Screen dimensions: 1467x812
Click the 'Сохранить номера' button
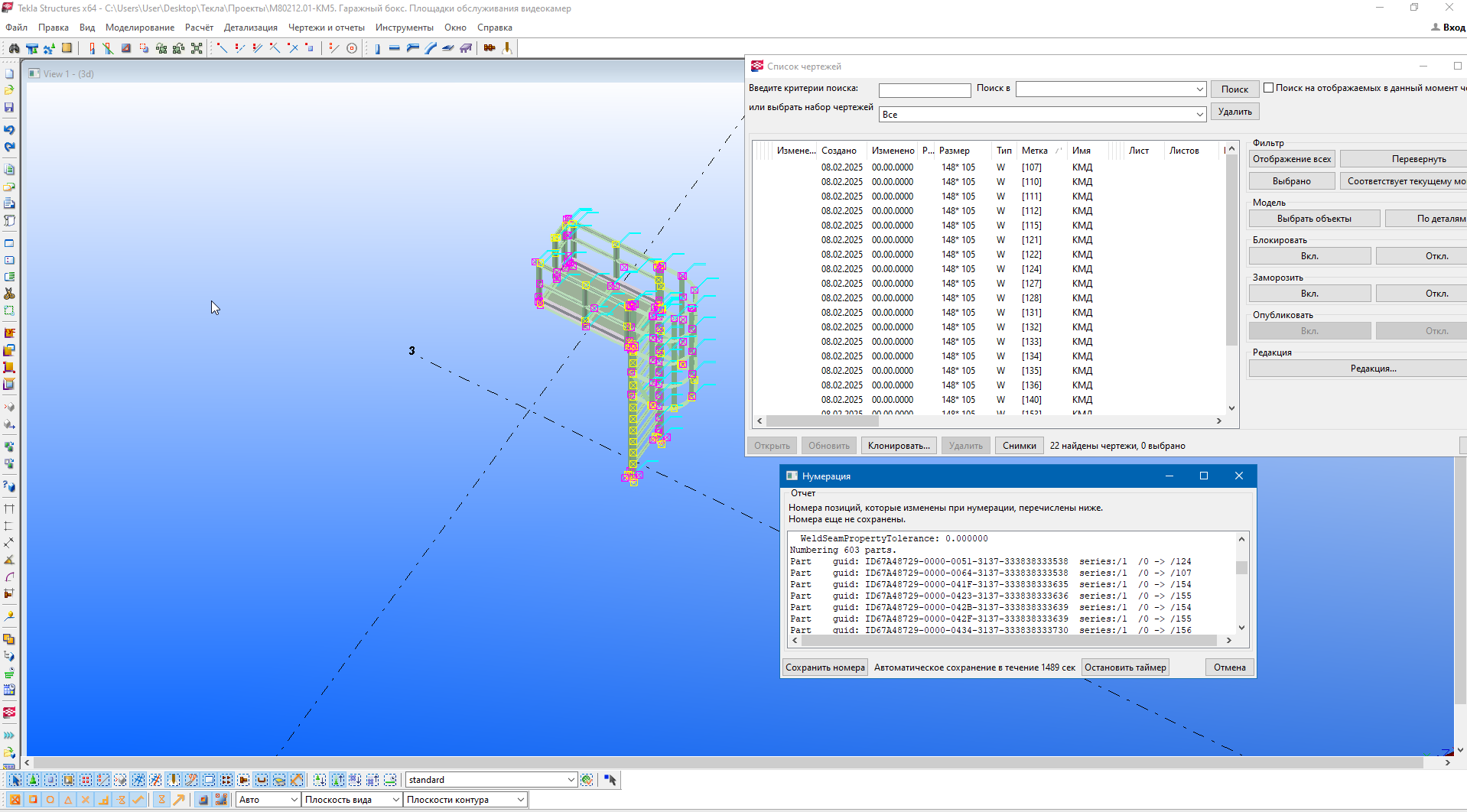coord(825,667)
